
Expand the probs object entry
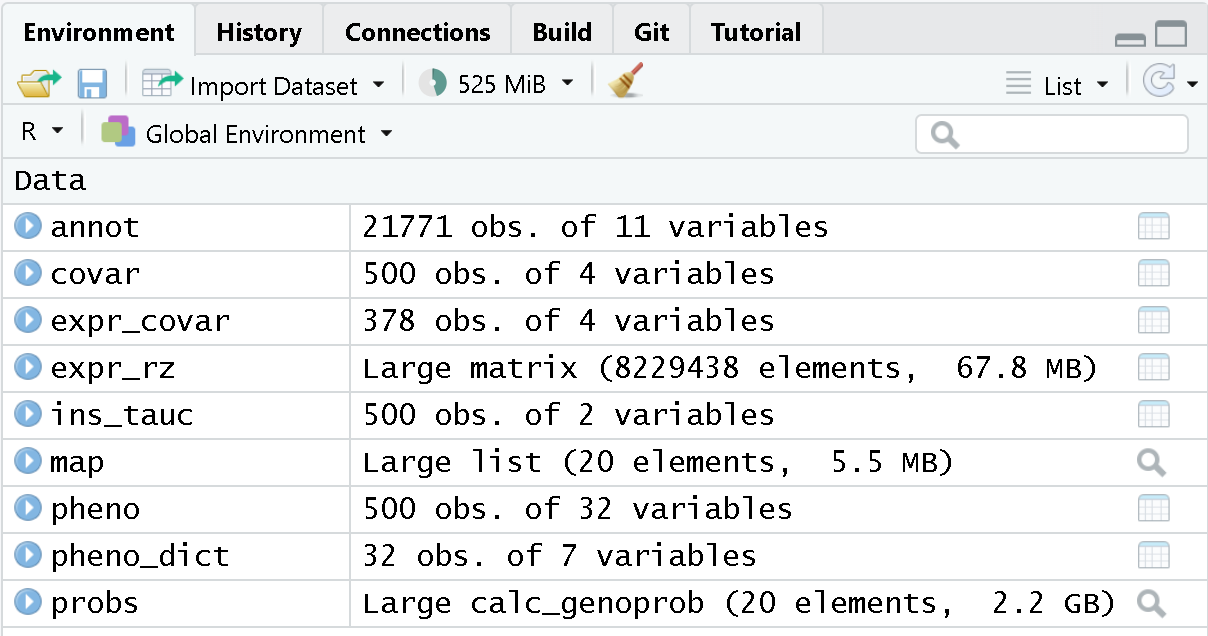click(26, 602)
